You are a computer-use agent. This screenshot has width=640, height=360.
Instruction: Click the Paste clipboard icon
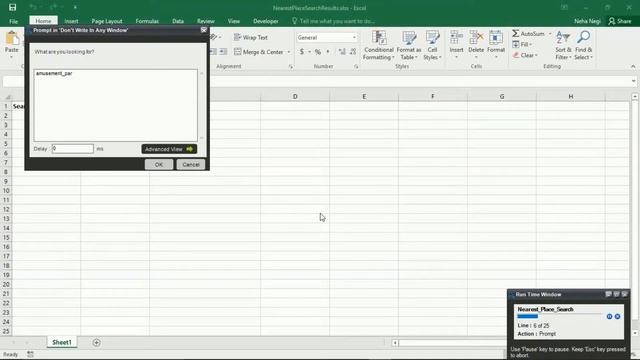[12, 39]
